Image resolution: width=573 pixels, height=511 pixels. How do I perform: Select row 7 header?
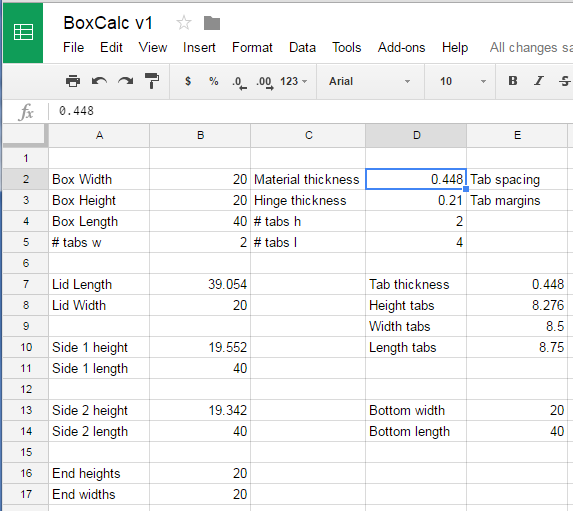(x=26, y=284)
